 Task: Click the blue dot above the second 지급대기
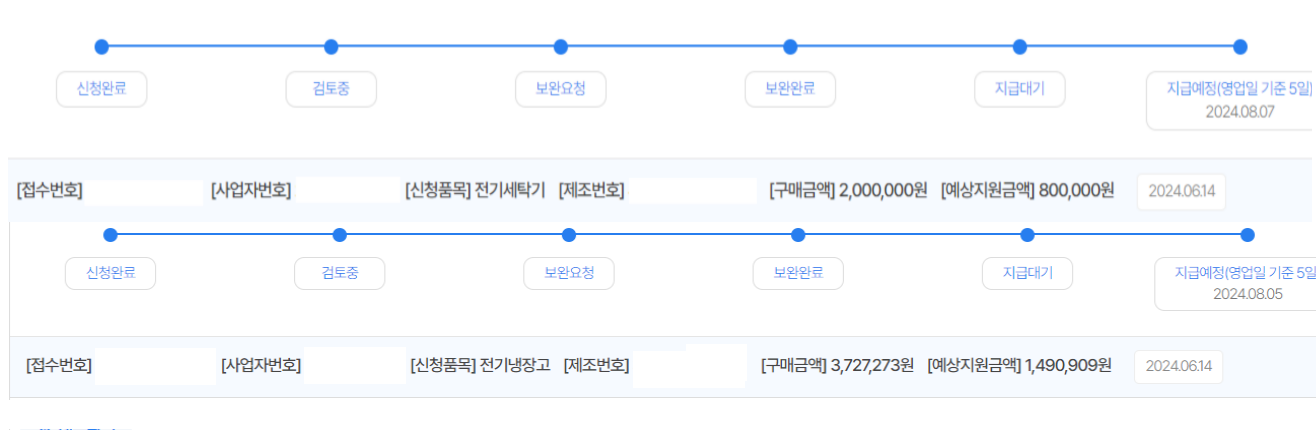coord(1027,235)
